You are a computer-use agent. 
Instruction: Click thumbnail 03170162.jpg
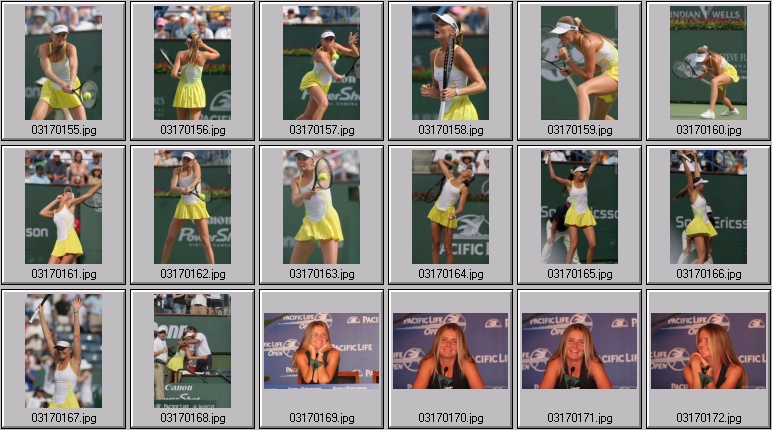tap(192, 207)
